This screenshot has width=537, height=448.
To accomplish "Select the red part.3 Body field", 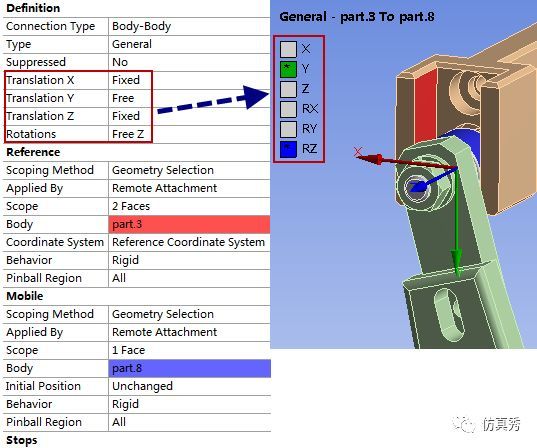I will pyautogui.click(x=189, y=224).
